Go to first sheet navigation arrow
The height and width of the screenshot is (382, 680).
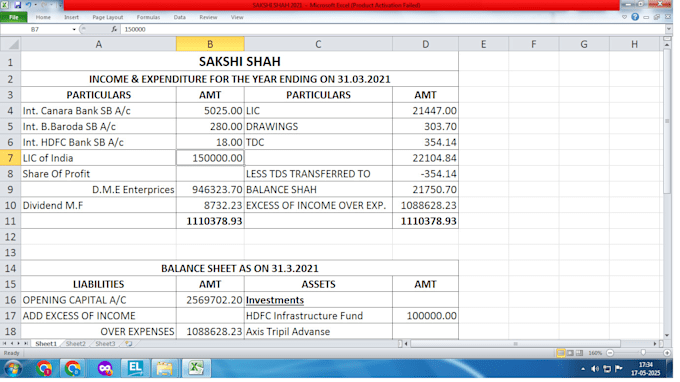coord(4,344)
